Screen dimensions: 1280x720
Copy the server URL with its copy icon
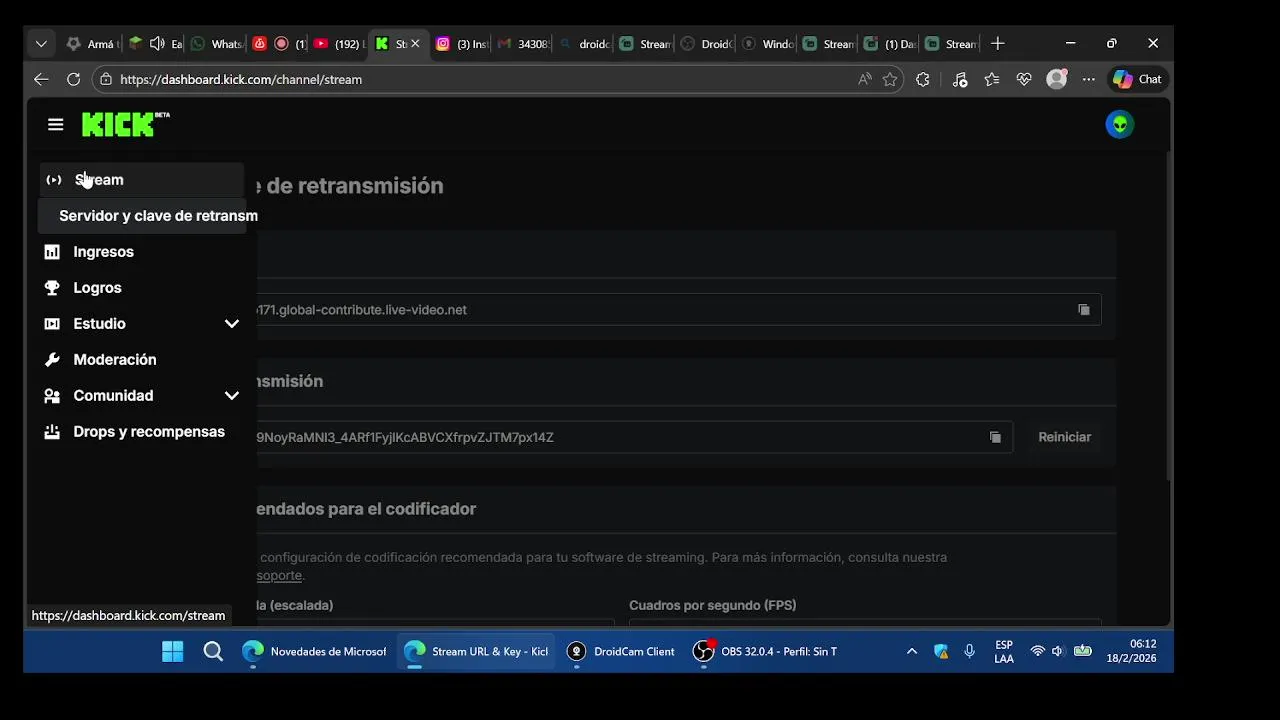[x=1083, y=310]
